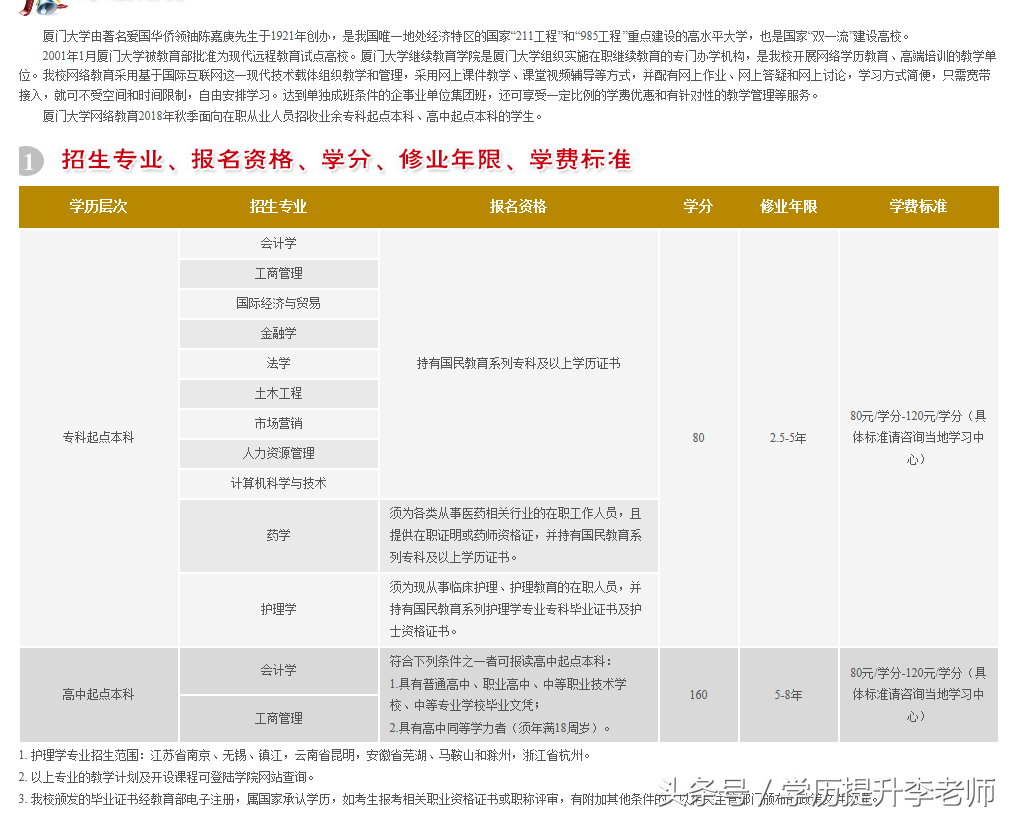1015x820 pixels.
Task: Click the nursing requirement text 须为现从事临床护理
Action: click(515, 609)
